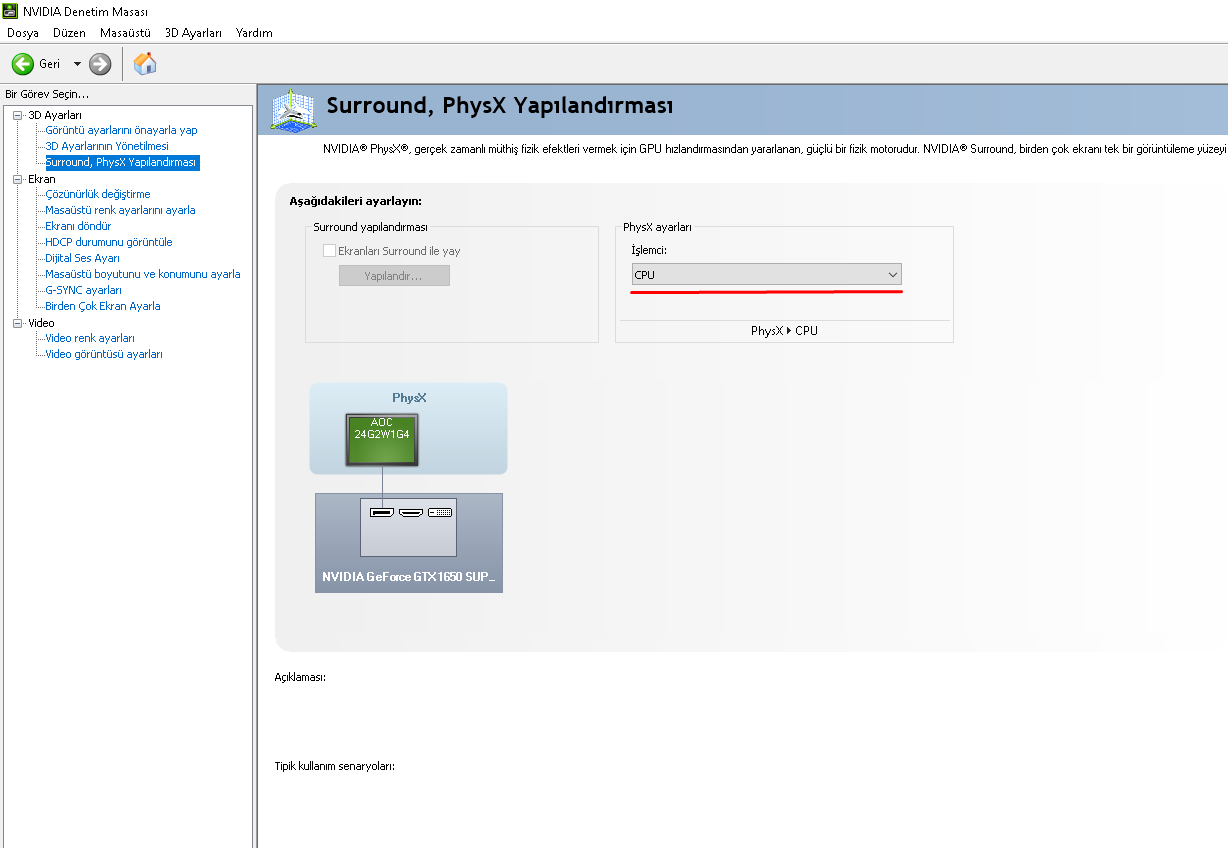The height and width of the screenshot is (848, 1228).
Task: Select the AOC 24G2W1G4 monitor icon
Action: tap(381, 439)
